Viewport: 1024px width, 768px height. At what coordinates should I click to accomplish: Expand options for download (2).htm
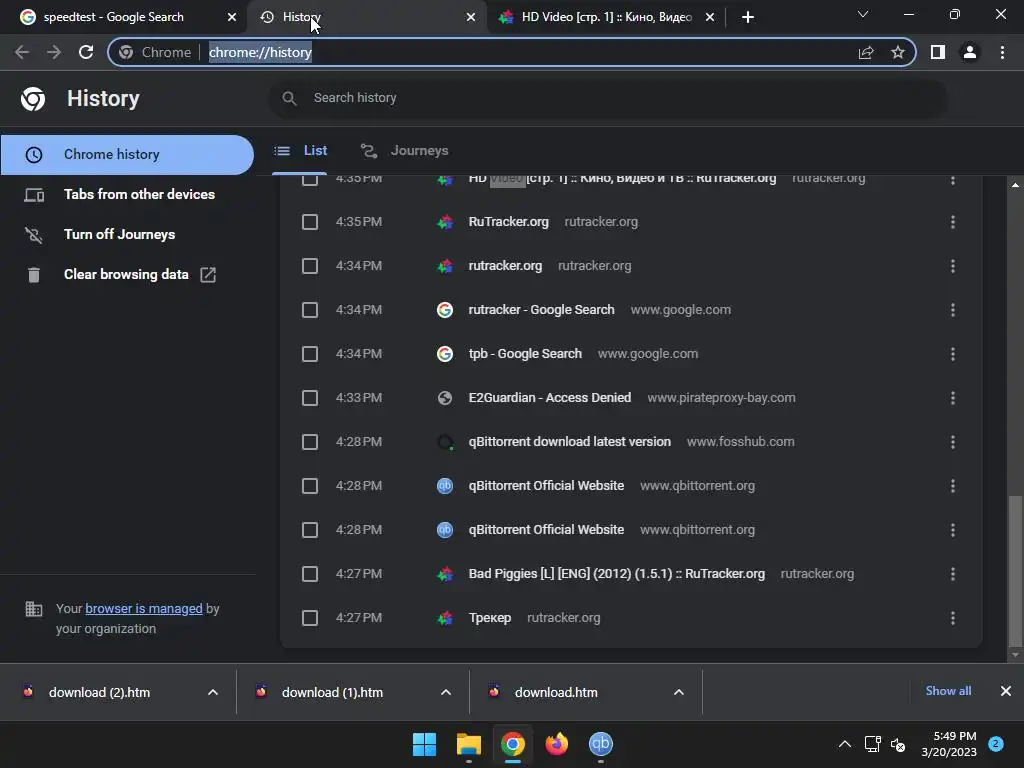pos(213,692)
